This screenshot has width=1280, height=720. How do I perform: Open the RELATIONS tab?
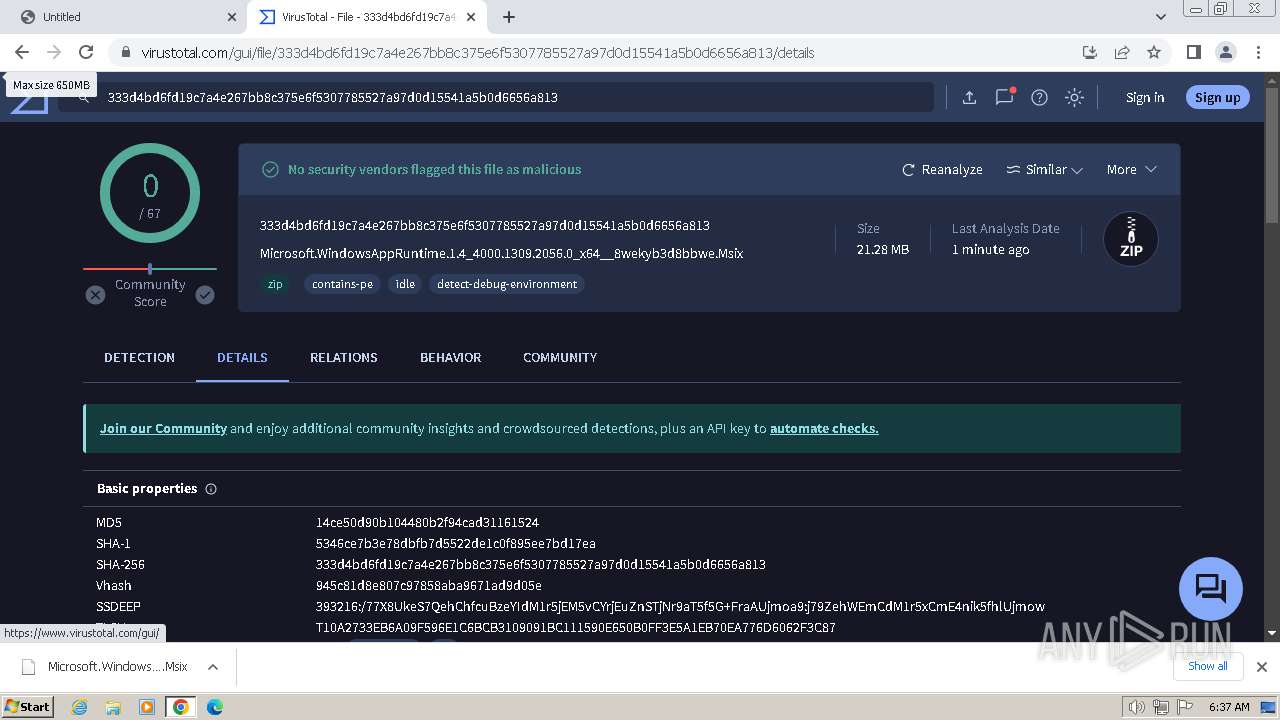tap(344, 357)
